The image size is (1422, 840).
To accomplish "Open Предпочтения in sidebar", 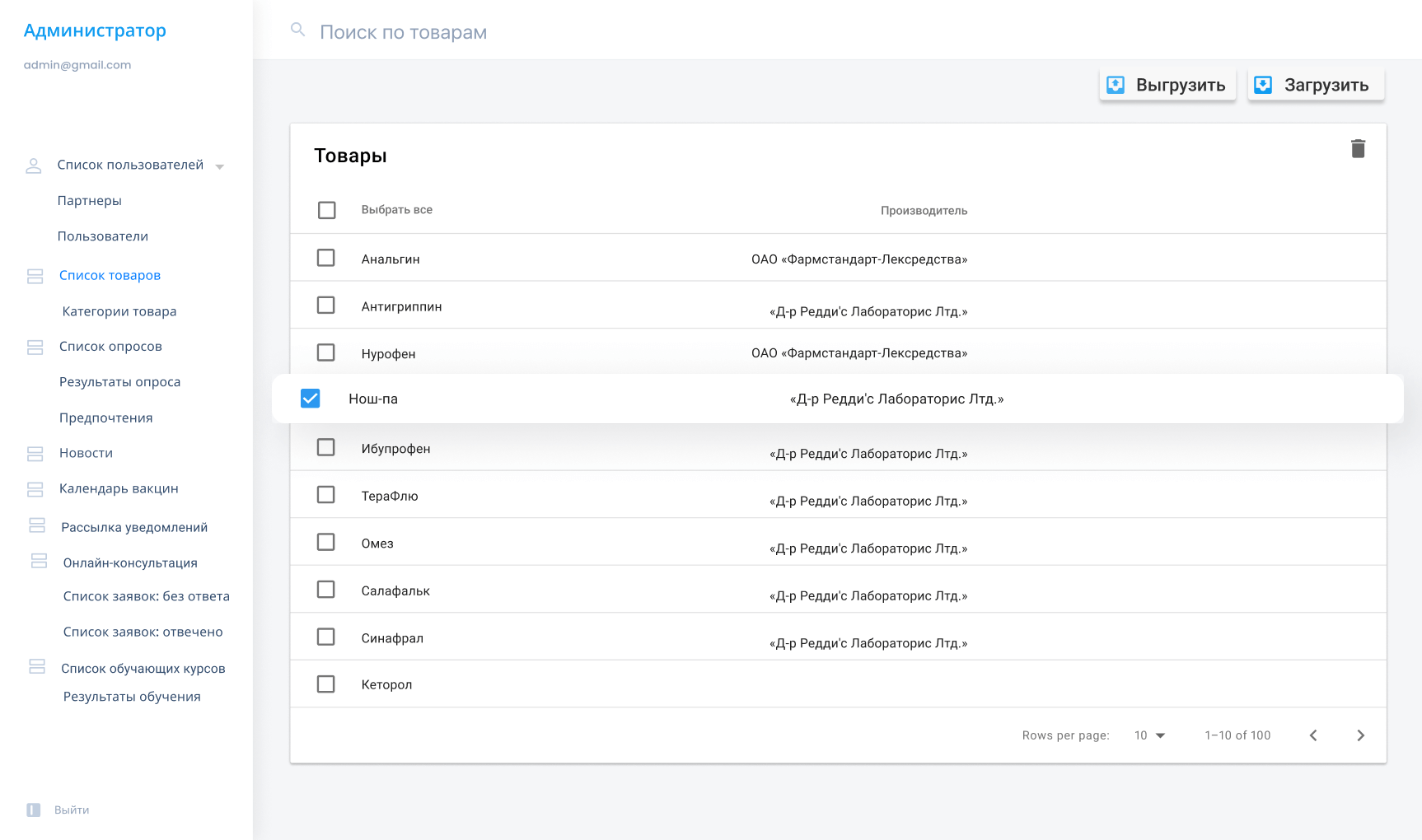I will pyautogui.click(x=106, y=418).
